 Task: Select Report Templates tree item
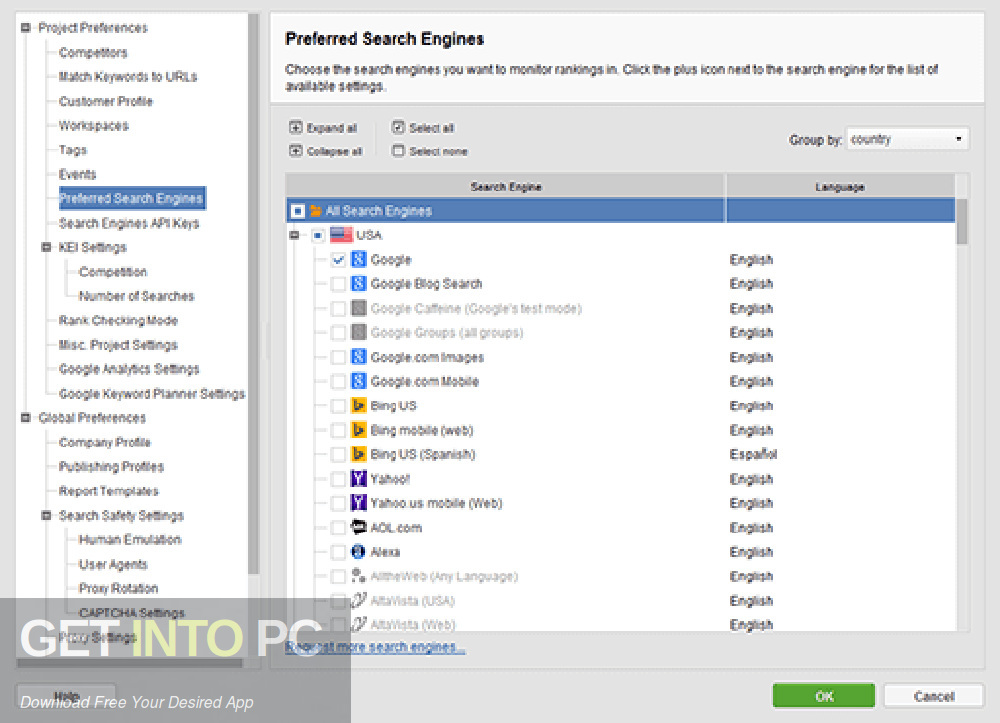point(108,491)
